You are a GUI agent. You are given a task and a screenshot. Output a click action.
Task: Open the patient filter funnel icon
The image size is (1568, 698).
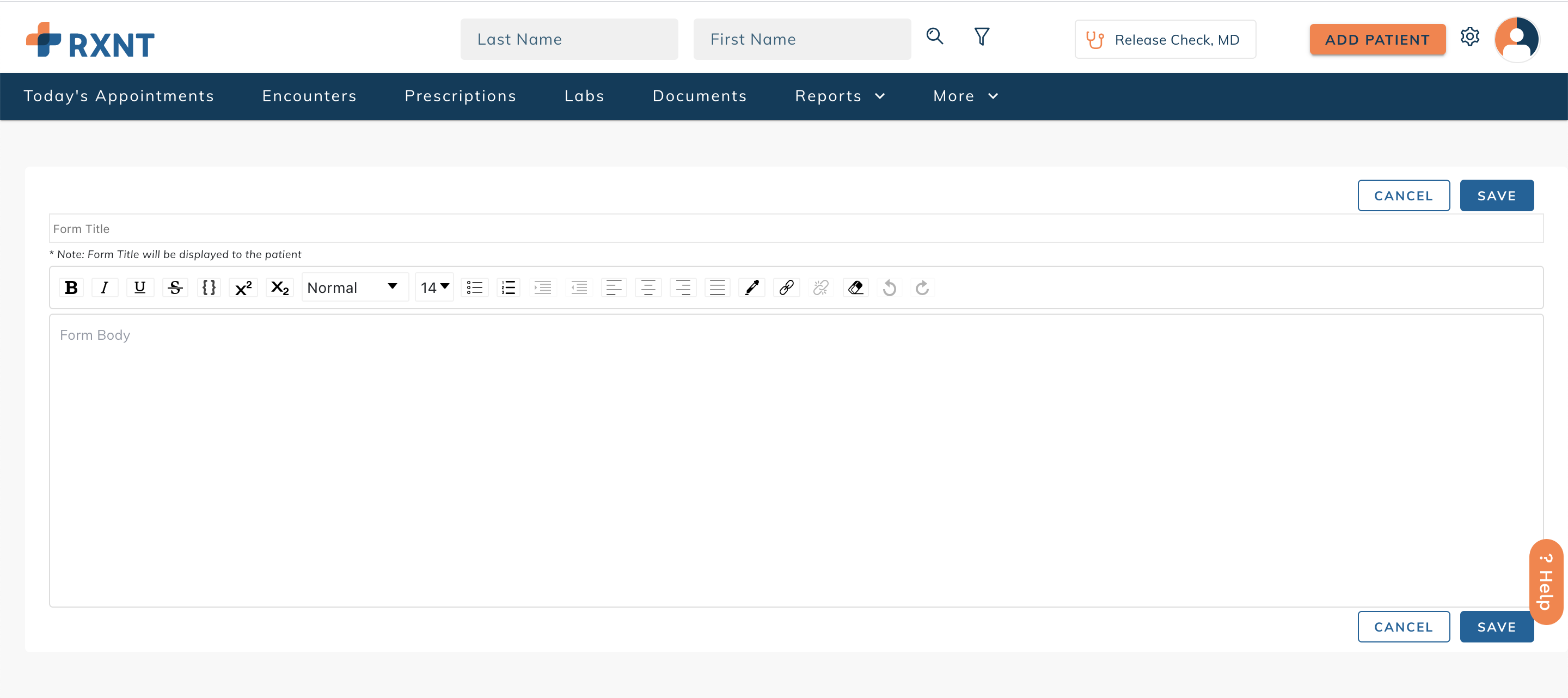click(x=981, y=36)
